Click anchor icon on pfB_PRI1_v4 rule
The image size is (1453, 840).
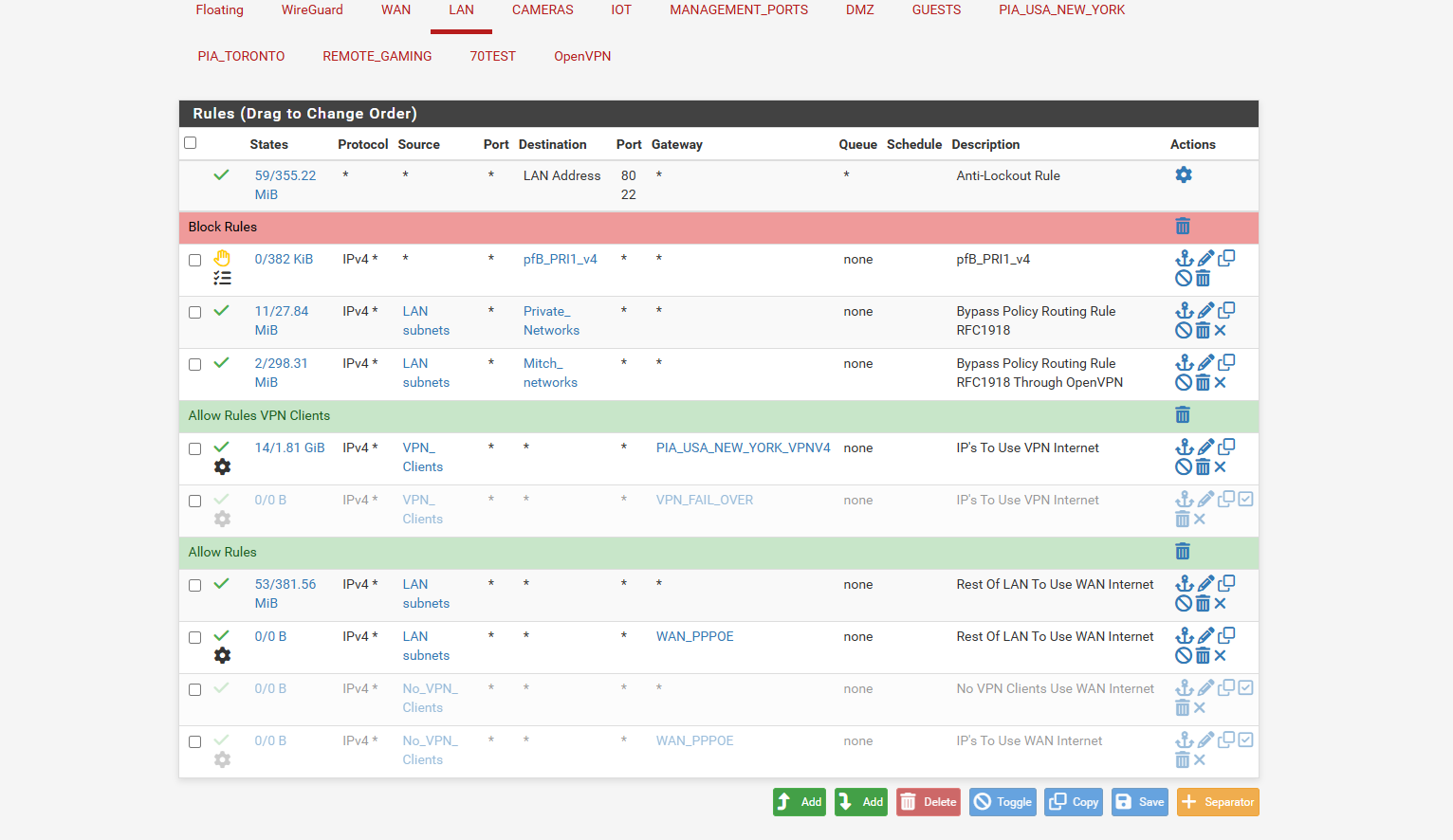pos(1184,258)
